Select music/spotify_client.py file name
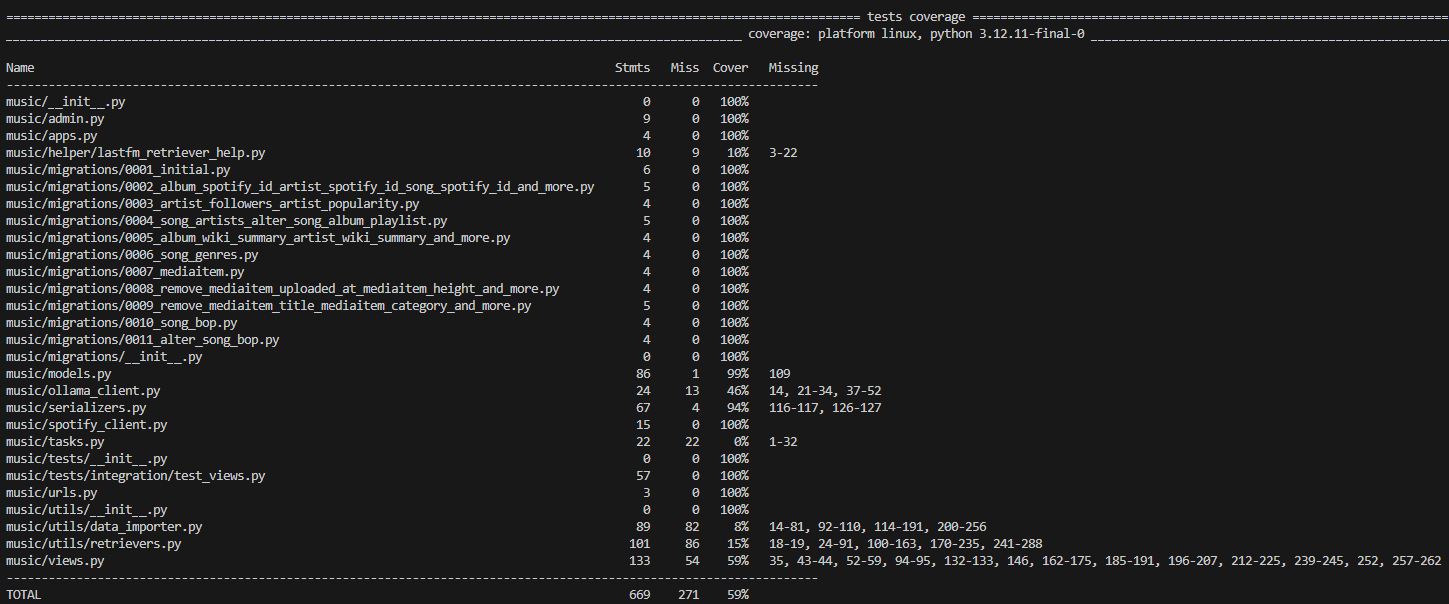The height and width of the screenshot is (604, 1449). click(87, 425)
